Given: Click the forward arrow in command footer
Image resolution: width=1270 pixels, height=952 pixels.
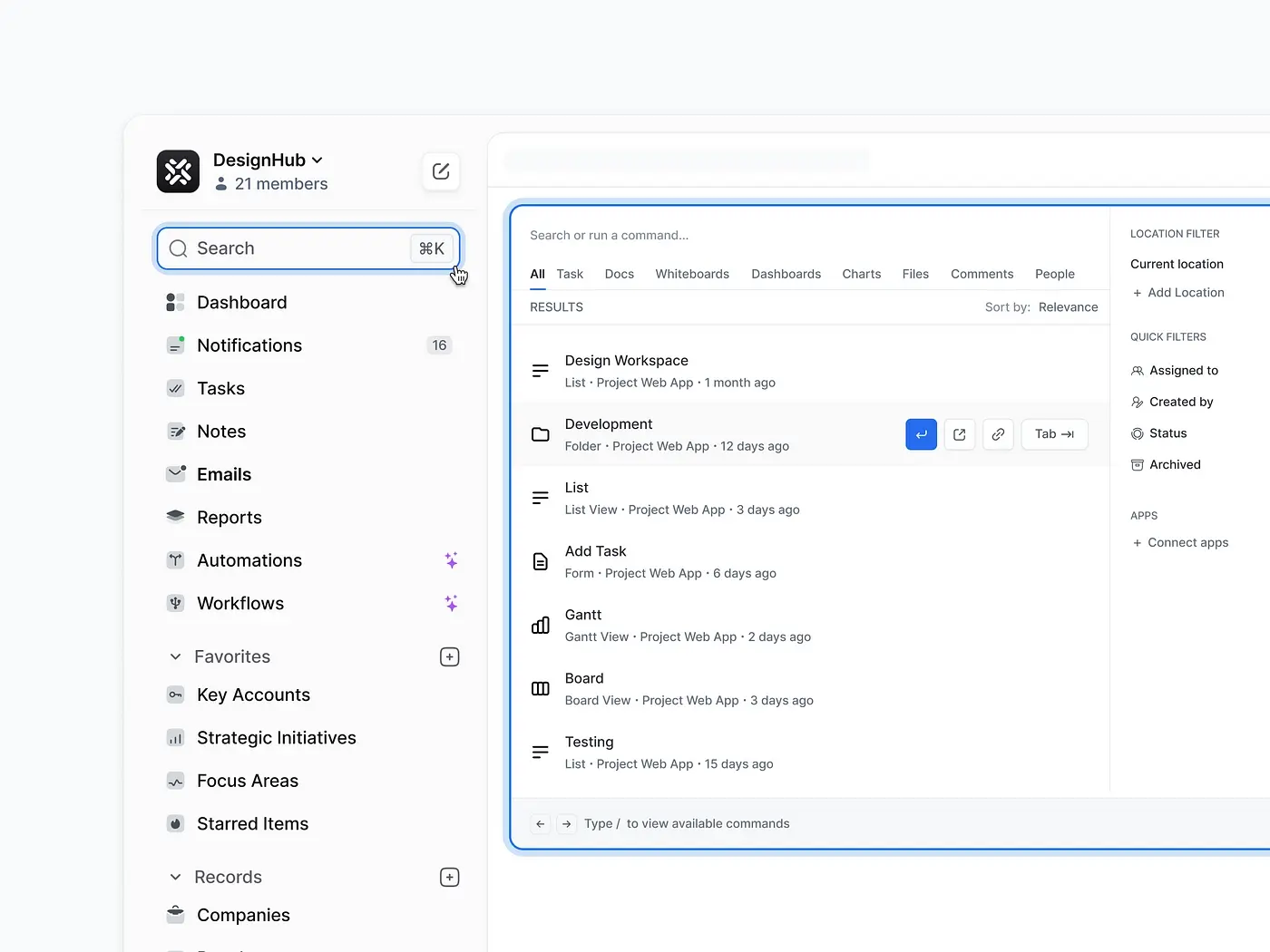Looking at the screenshot, I should click(566, 823).
